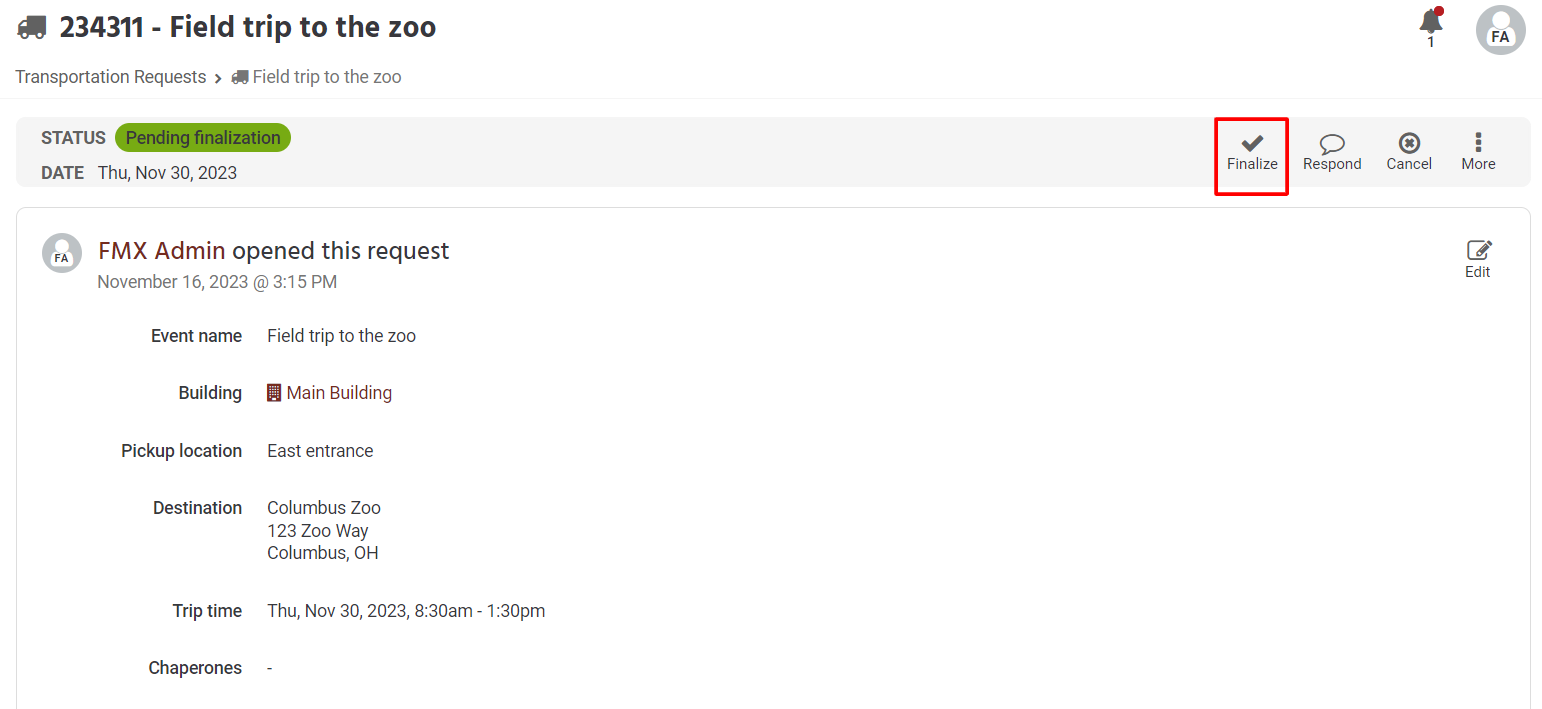Open the FA user account menu
This screenshot has height=709, width=1542.
click(x=1500, y=31)
